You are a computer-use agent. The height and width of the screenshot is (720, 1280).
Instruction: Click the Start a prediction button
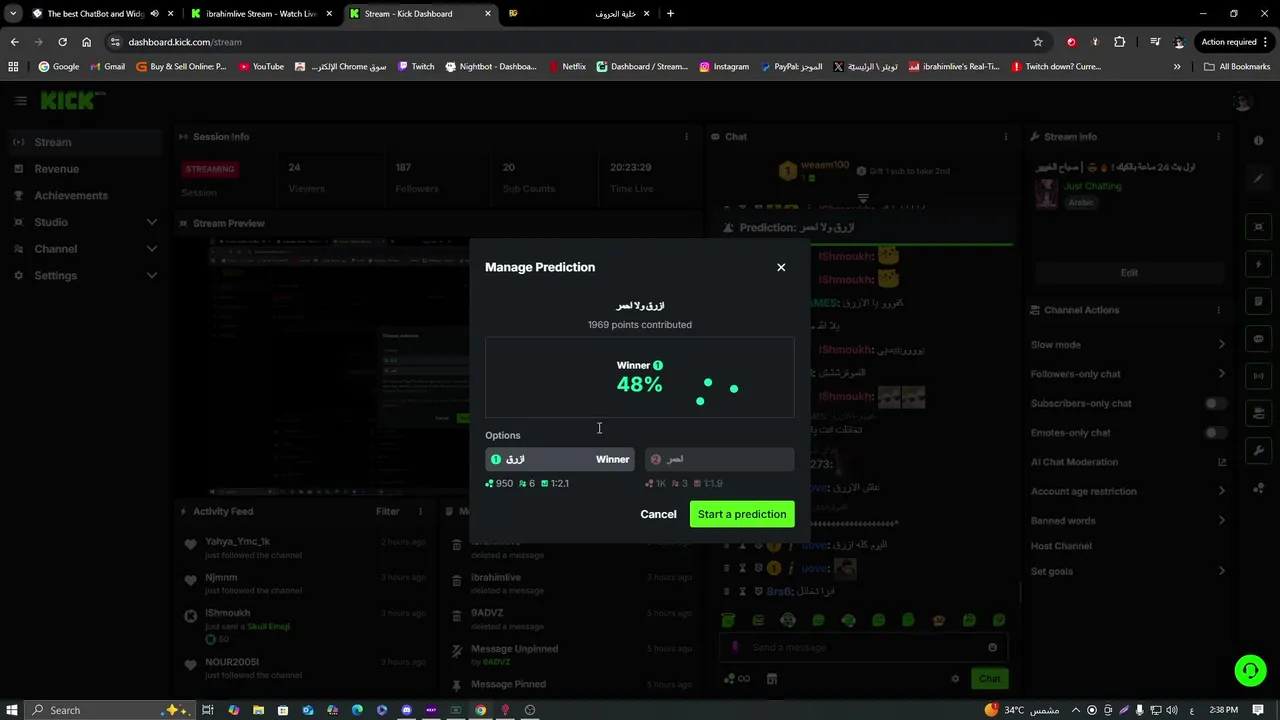[742, 514]
